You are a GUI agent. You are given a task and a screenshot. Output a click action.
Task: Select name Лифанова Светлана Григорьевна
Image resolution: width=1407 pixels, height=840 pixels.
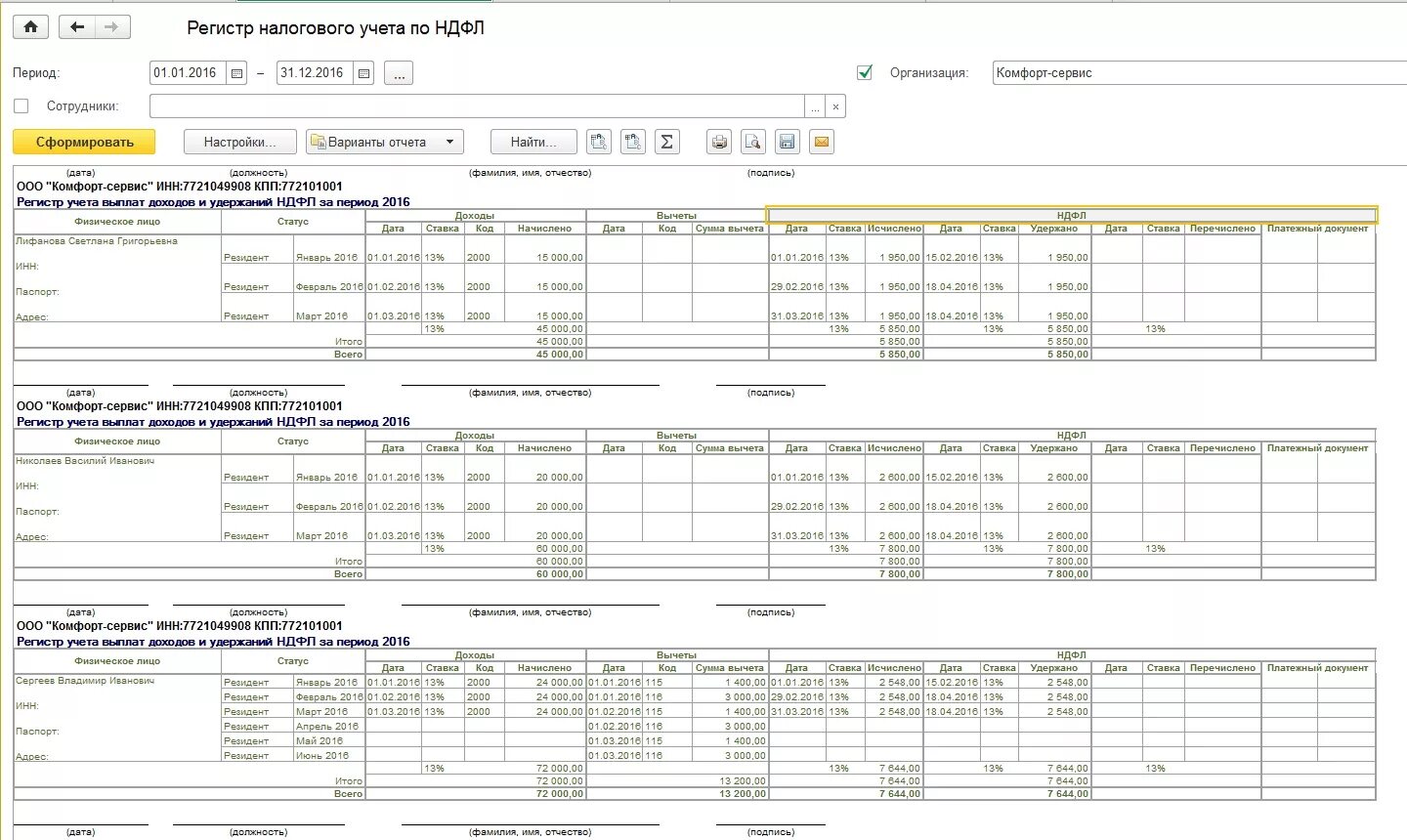coord(97,240)
